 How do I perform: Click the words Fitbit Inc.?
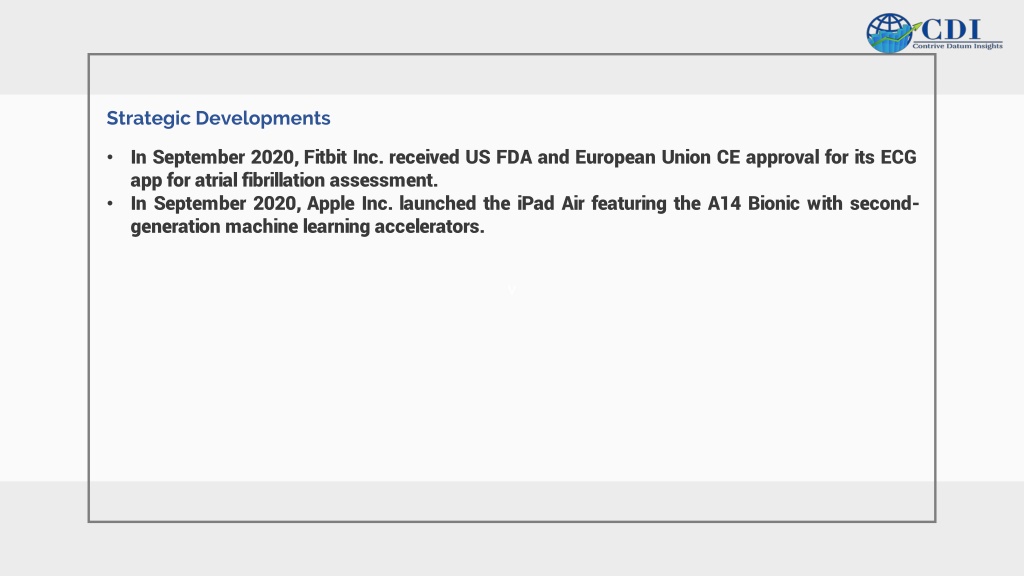pos(344,157)
